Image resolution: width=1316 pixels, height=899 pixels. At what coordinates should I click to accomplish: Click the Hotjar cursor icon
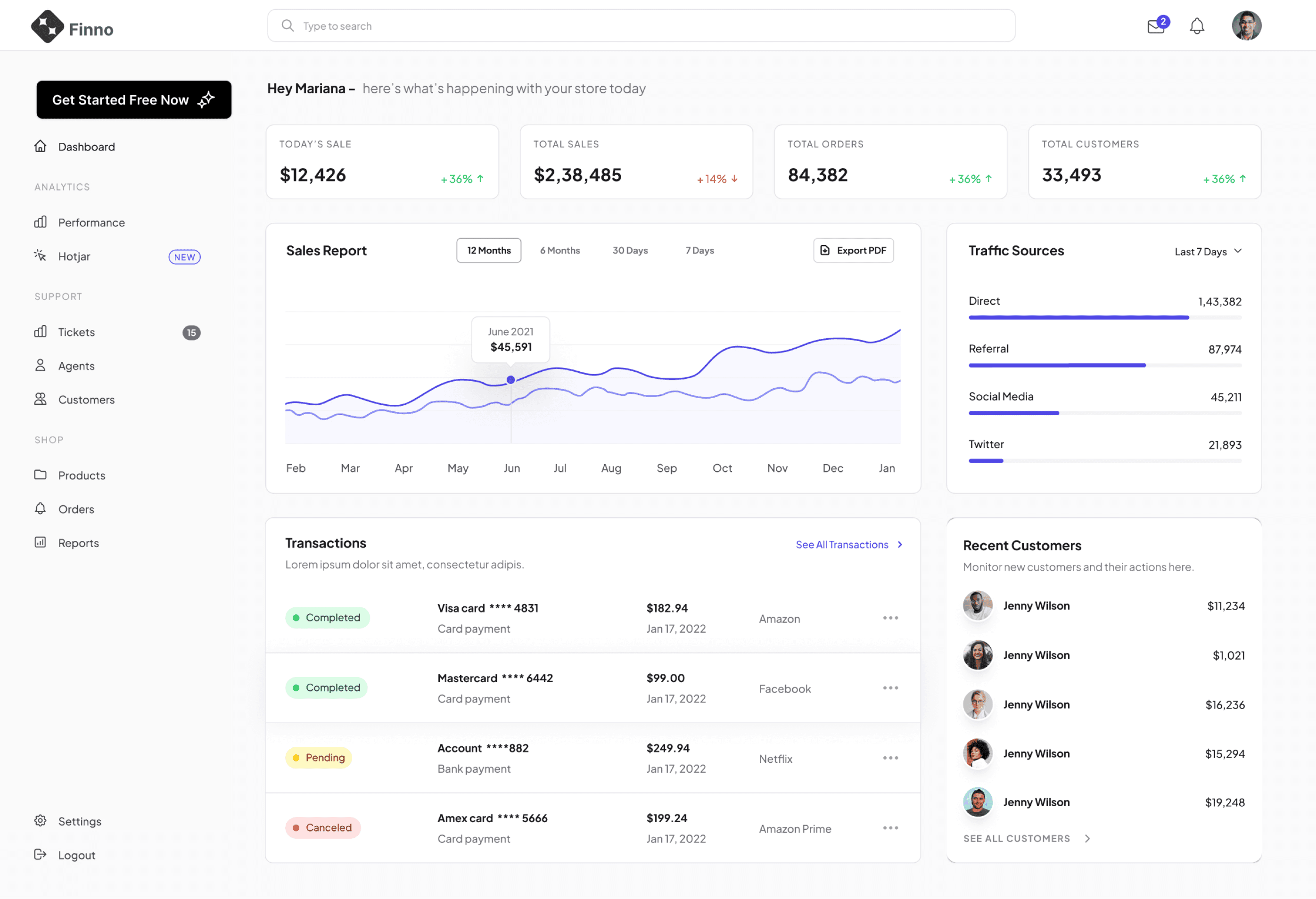click(40, 255)
